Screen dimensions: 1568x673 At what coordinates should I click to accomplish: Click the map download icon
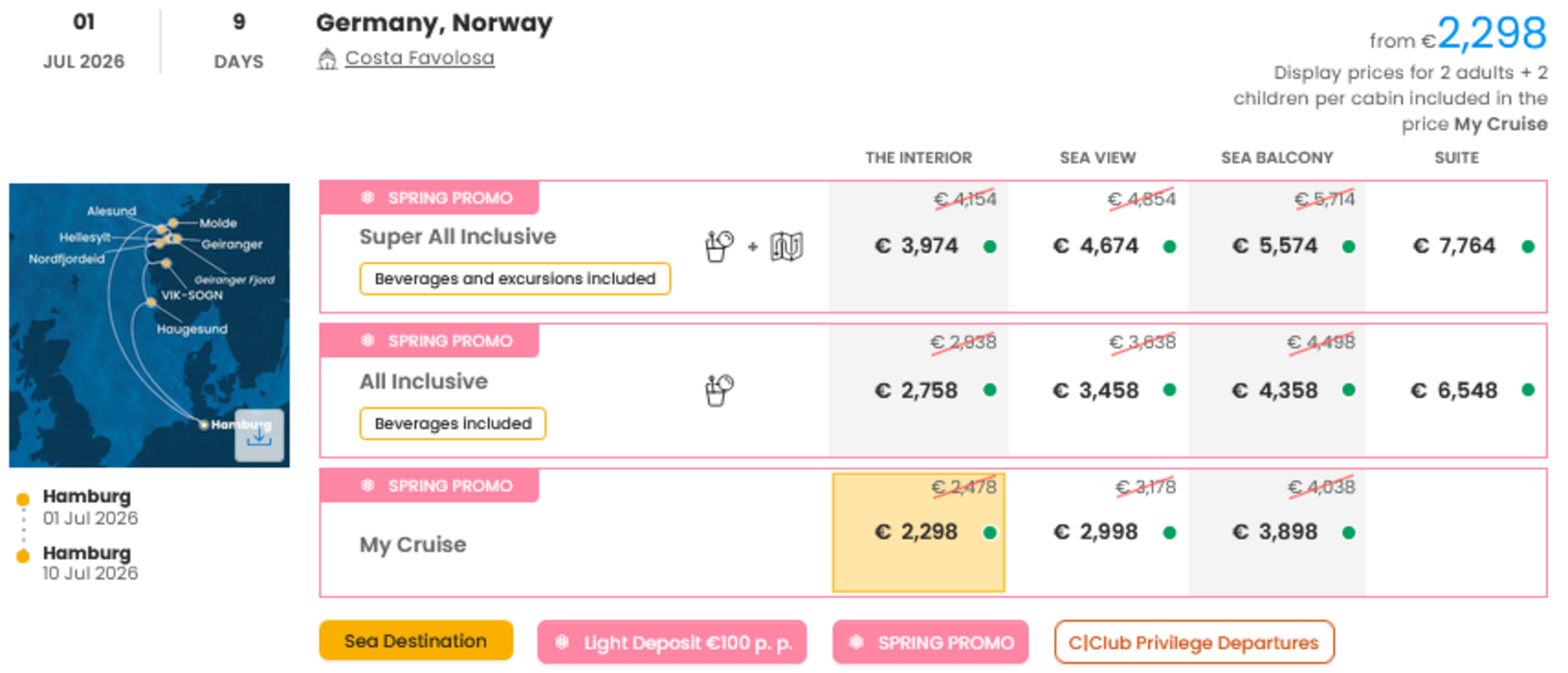(259, 435)
